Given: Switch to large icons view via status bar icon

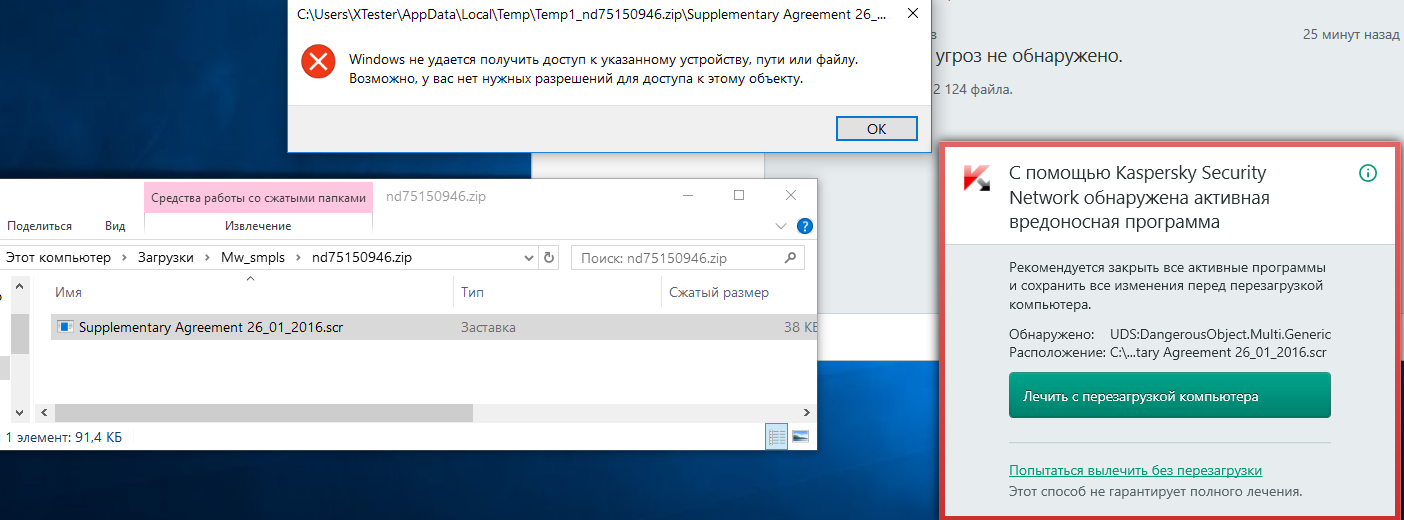Looking at the screenshot, I should click(x=800, y=436).
